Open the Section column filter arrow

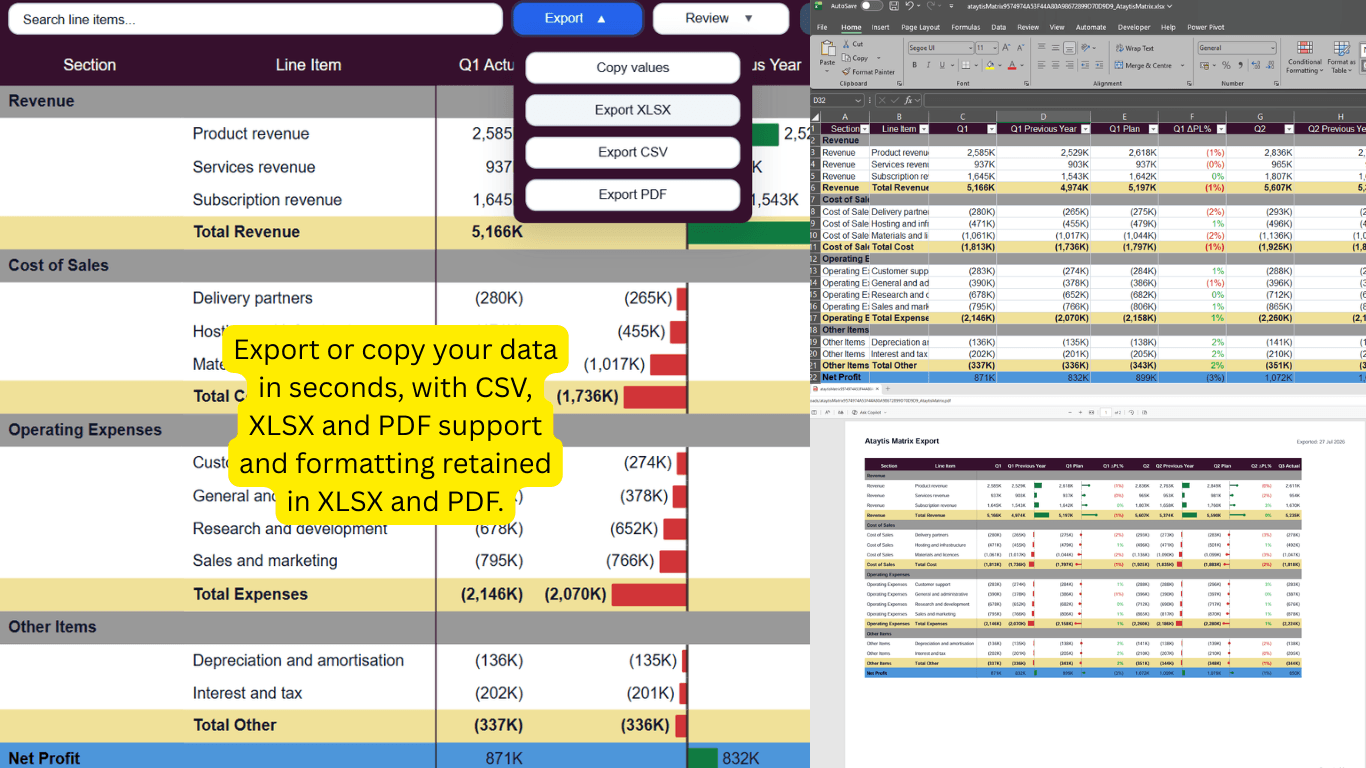click(x=865, y=129)
